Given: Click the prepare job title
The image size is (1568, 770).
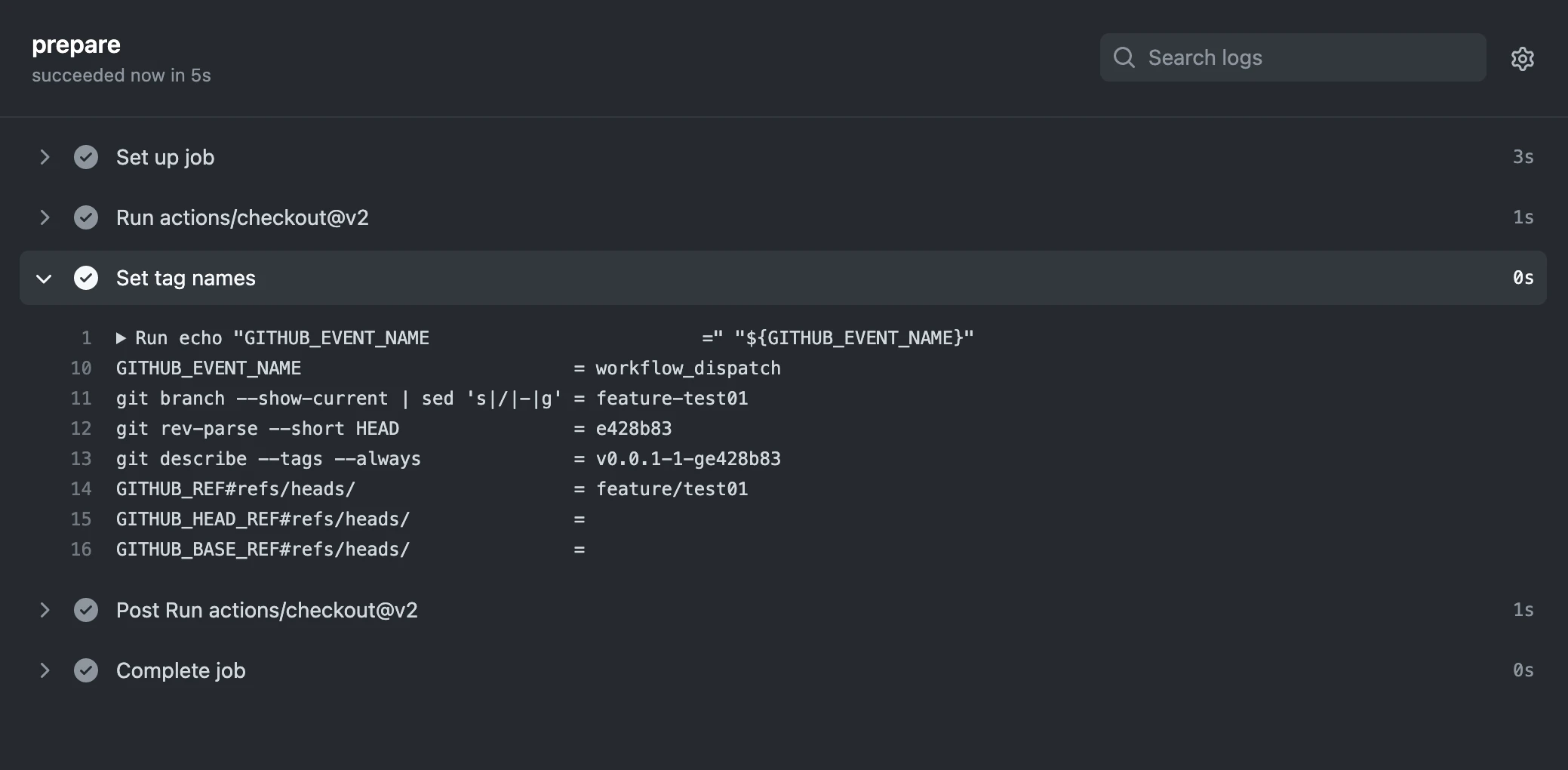Looking at the screenshot, I should coord(76,45).
